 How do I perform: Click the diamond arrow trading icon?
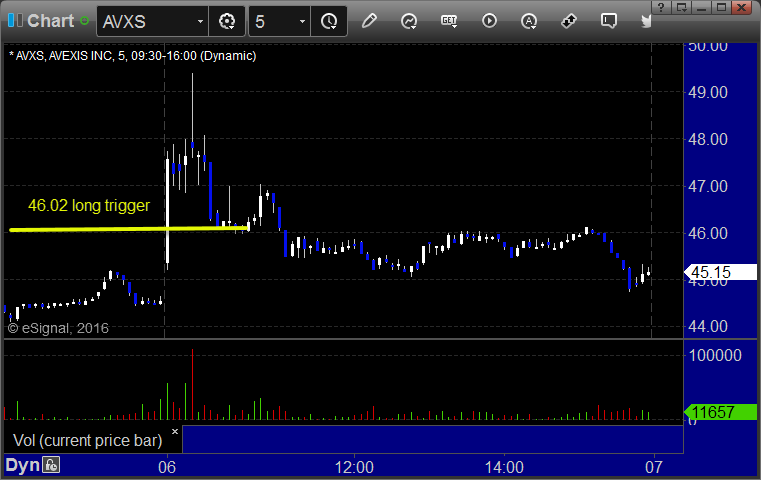(569, 21)
